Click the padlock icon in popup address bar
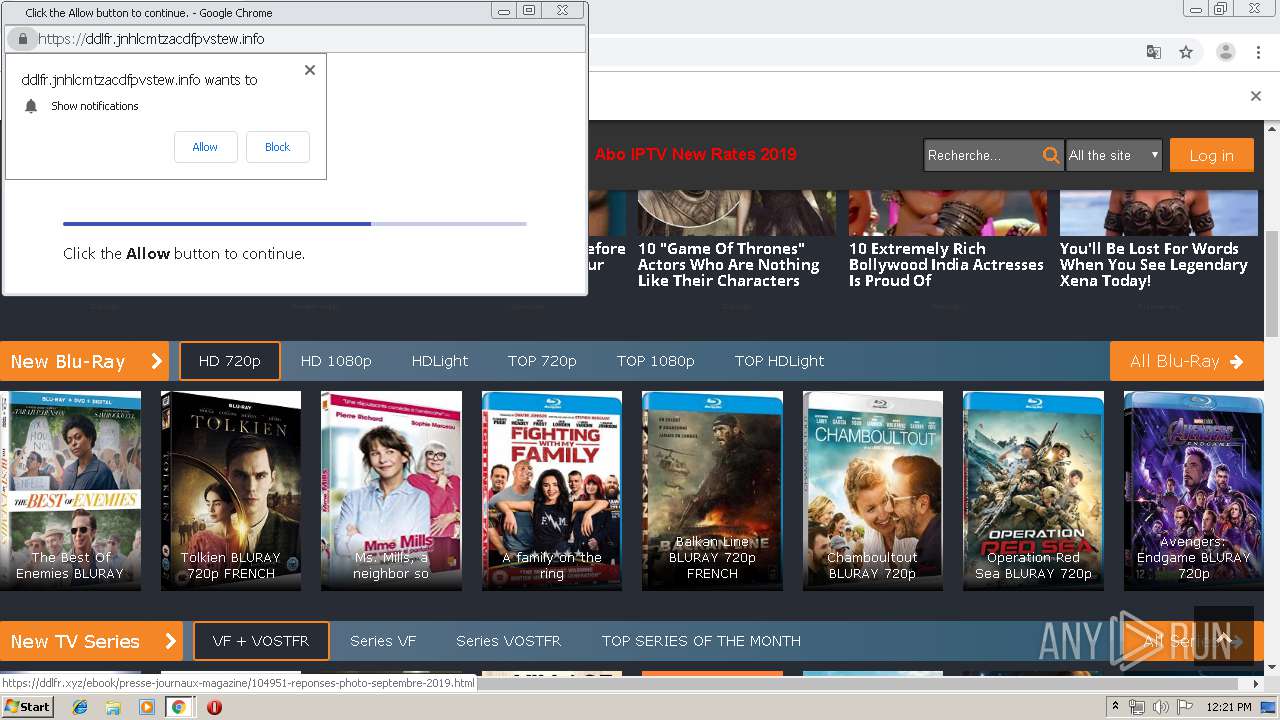This screenshot has width=1280, height=720. 23,39
